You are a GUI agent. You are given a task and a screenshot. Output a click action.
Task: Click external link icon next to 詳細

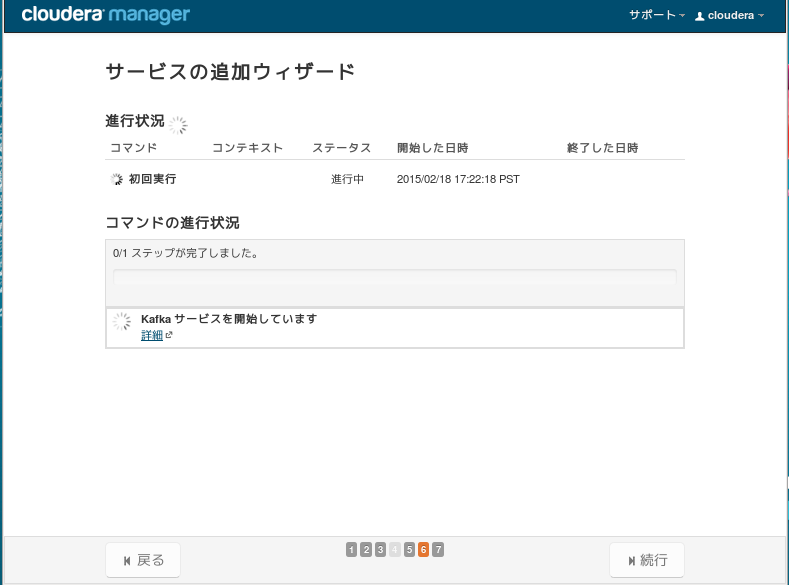click(169, 335)
